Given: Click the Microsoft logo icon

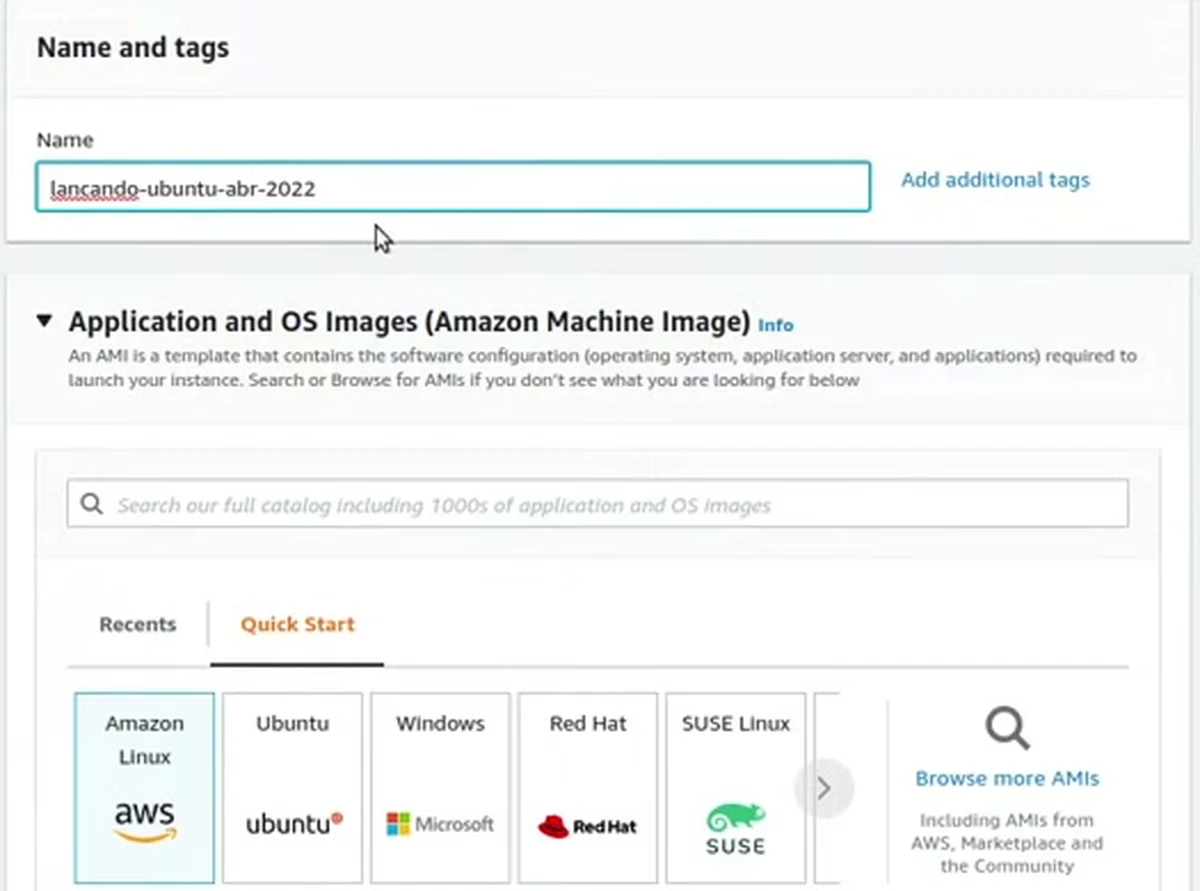Looking at the screenshot, I should tap(440, 824).
